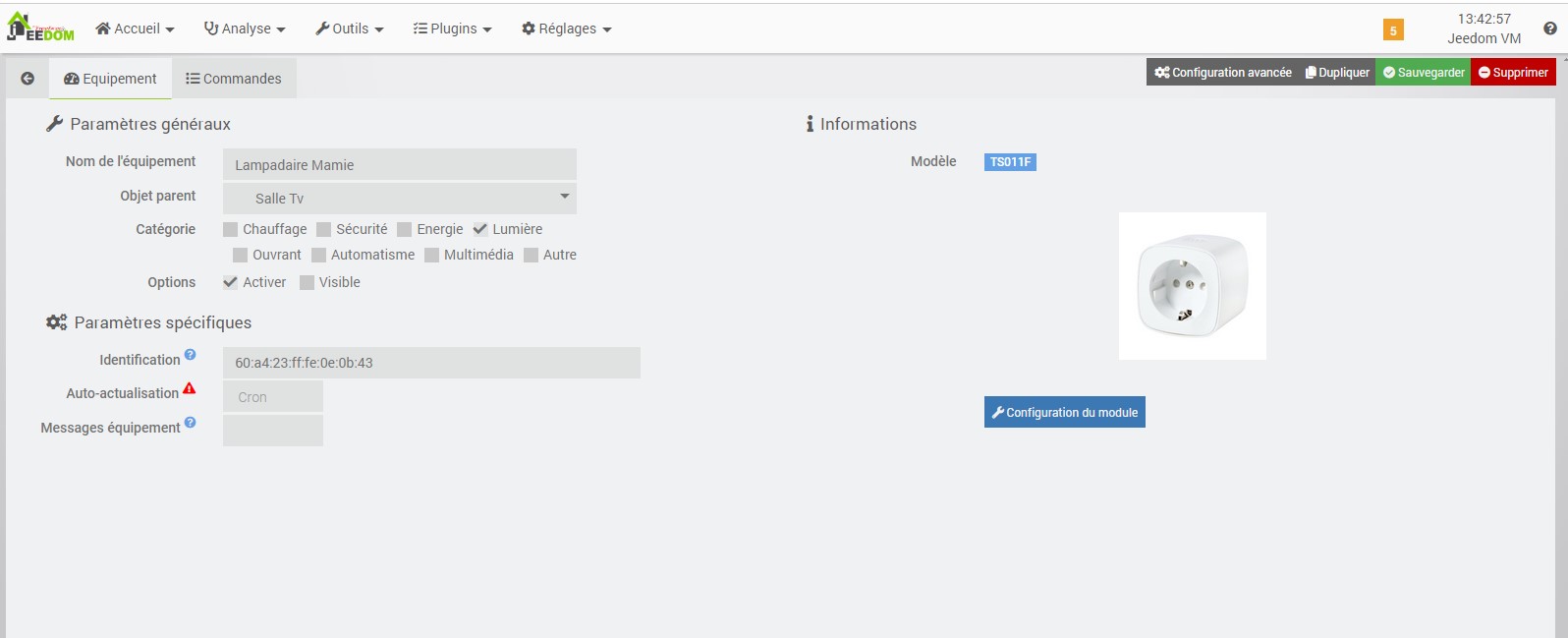Go back with the circular arrow icon
Viewport: 1568px width, 638px height.
(28, 79)
